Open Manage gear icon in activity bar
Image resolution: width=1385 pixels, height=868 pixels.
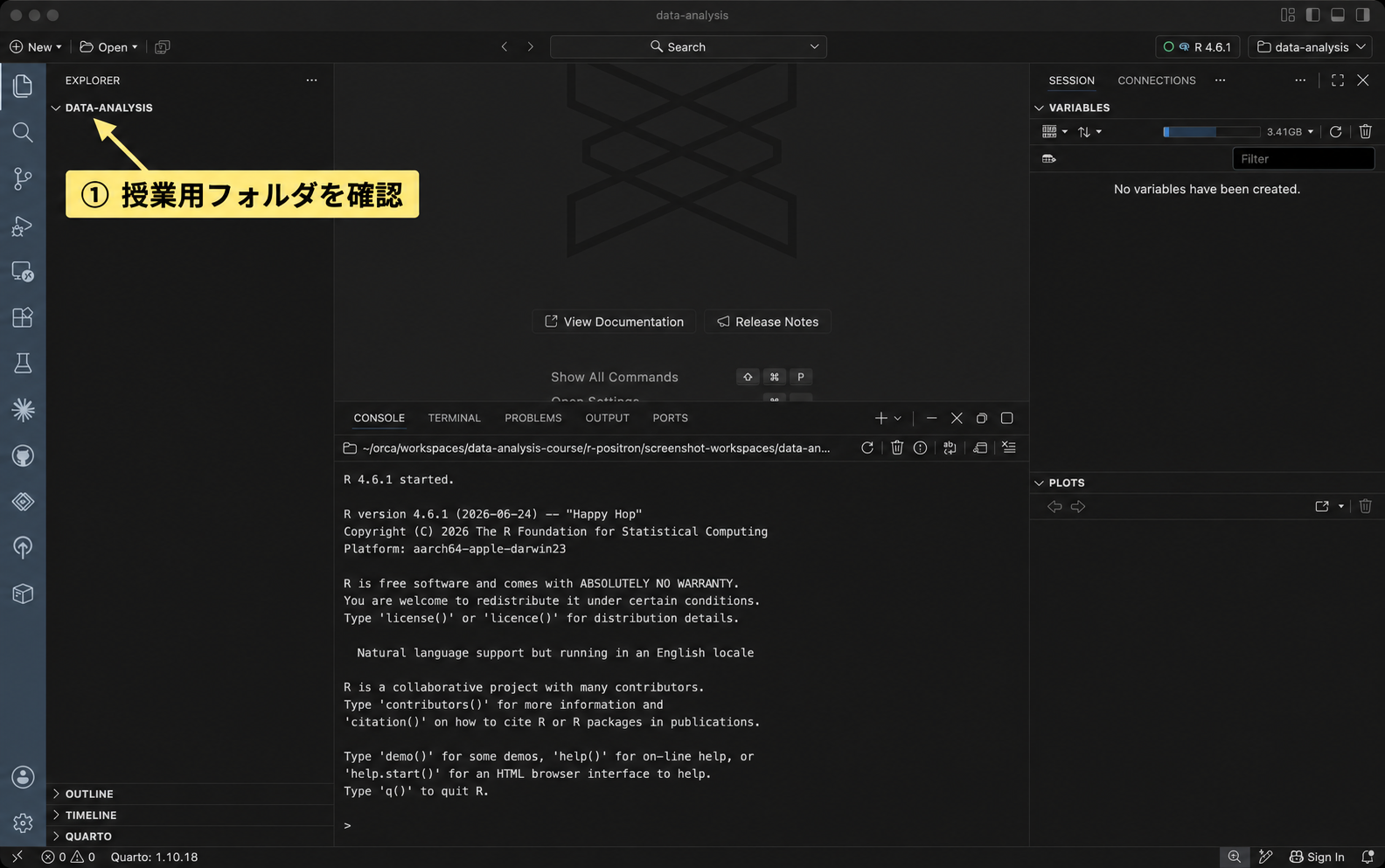23,823
